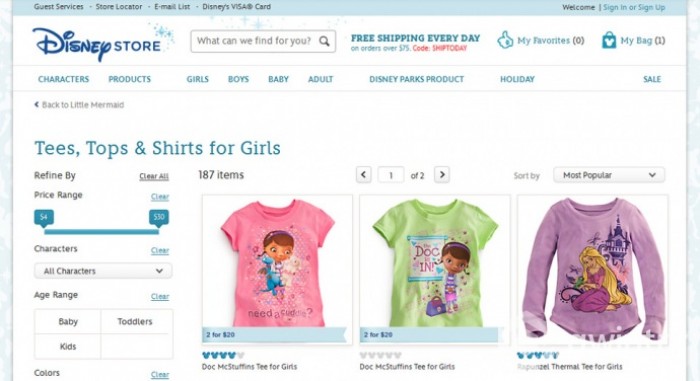Click the Store Locator link
The width and height of the screenshot is (700, 381).
[x=119, y=7]
